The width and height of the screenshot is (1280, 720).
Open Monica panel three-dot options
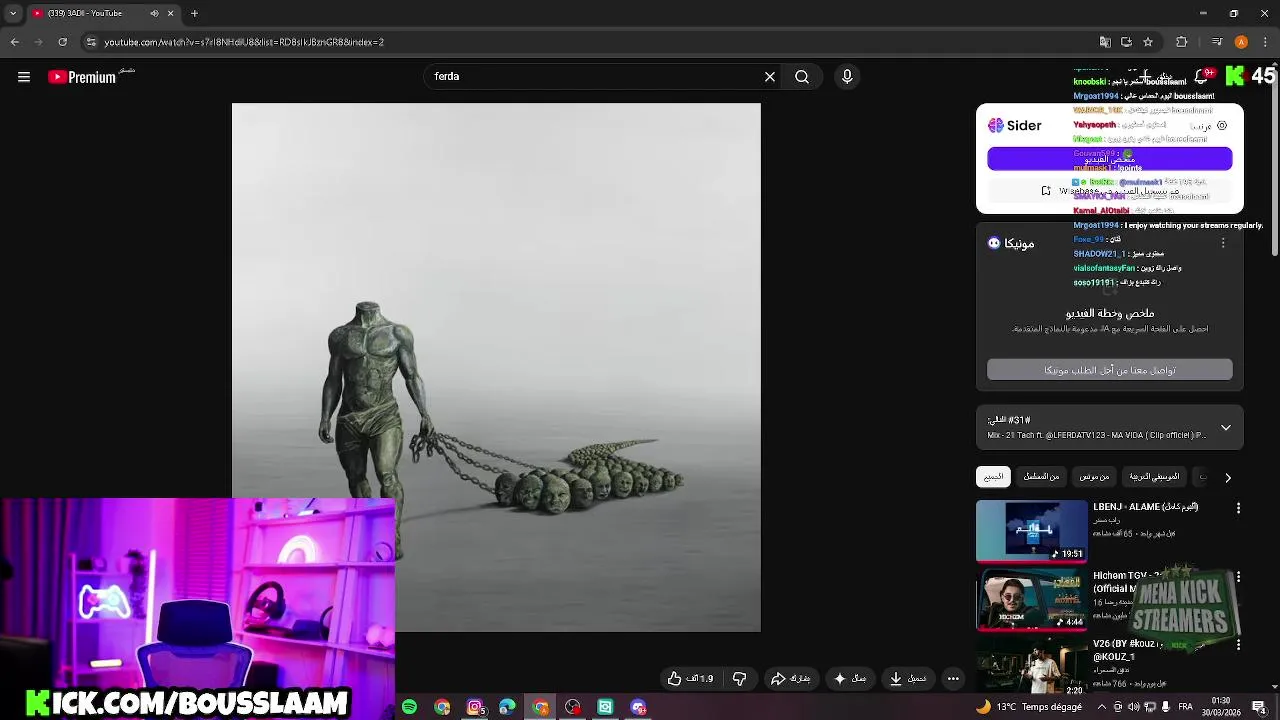point(1222,243)
